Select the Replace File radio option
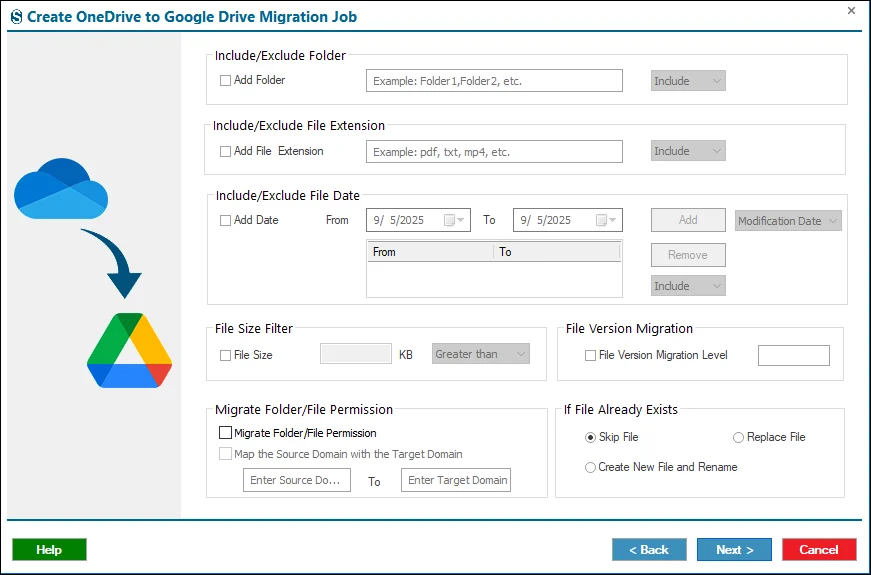Viewport: 871px width, 575px height. pos(738,438)
